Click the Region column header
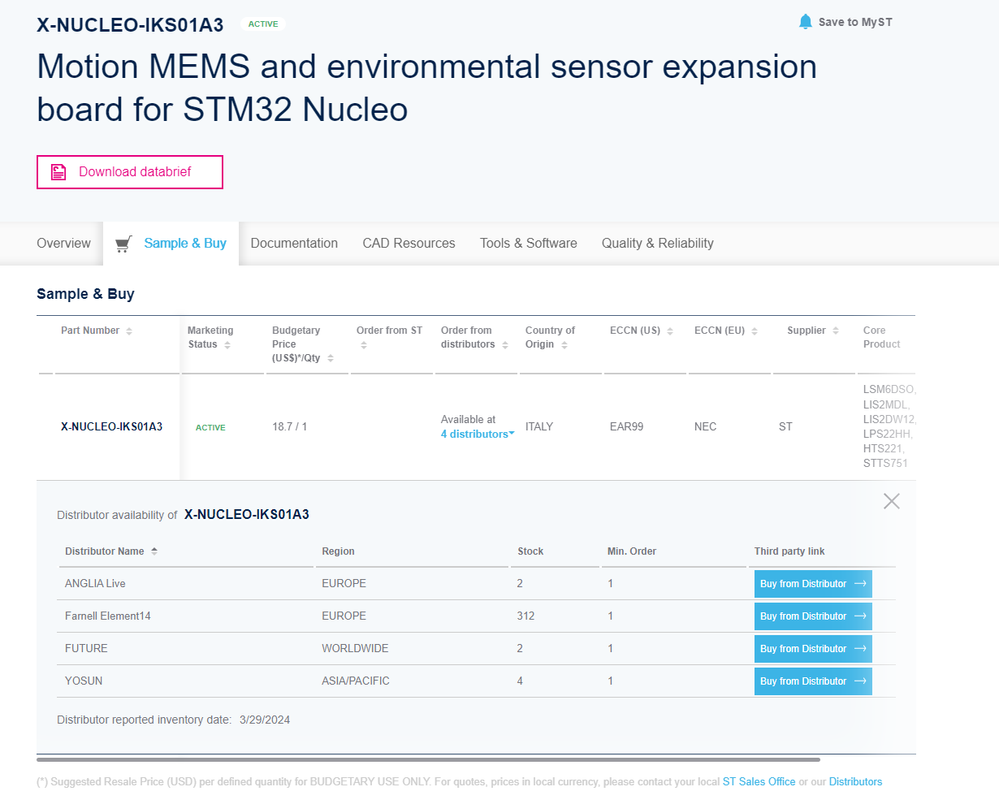This screenshot has height=804, width=999. pyautogui.click(x=338, y=551)
